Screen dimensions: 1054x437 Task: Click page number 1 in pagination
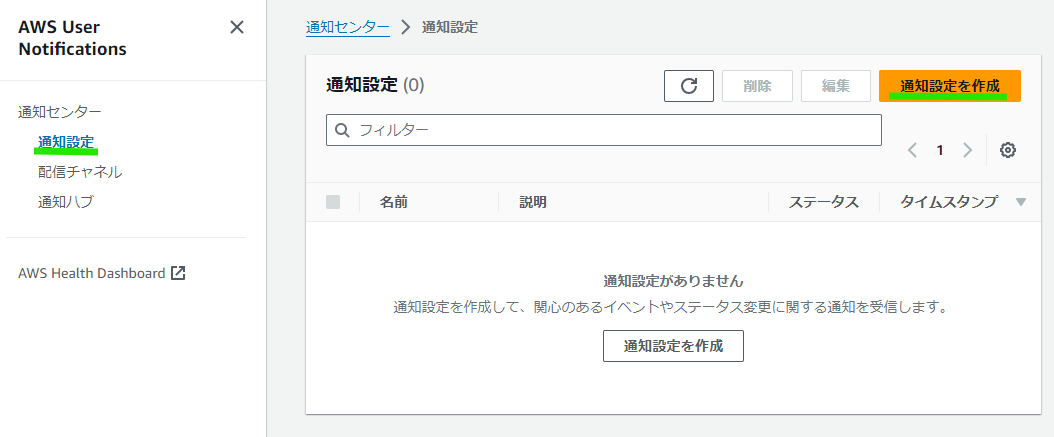[940, 150]
